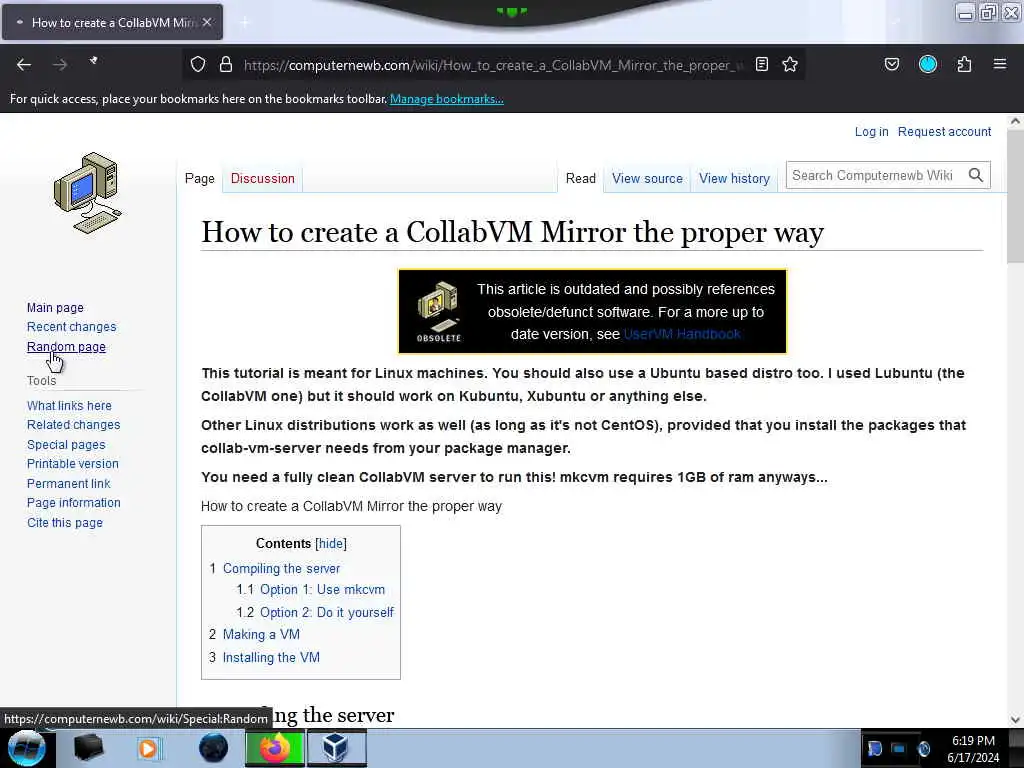
Task: Click the page vertical scrollbar thumb
Action: [1015, 196]
